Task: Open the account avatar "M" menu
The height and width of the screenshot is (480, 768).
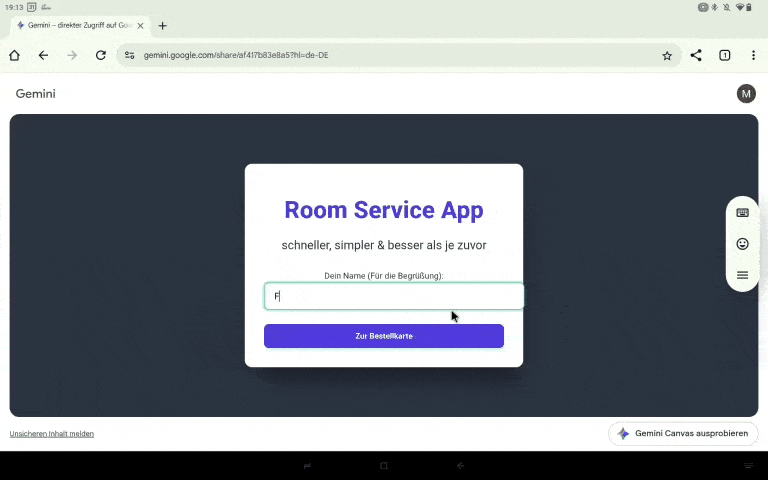Action: coord(746,94)
